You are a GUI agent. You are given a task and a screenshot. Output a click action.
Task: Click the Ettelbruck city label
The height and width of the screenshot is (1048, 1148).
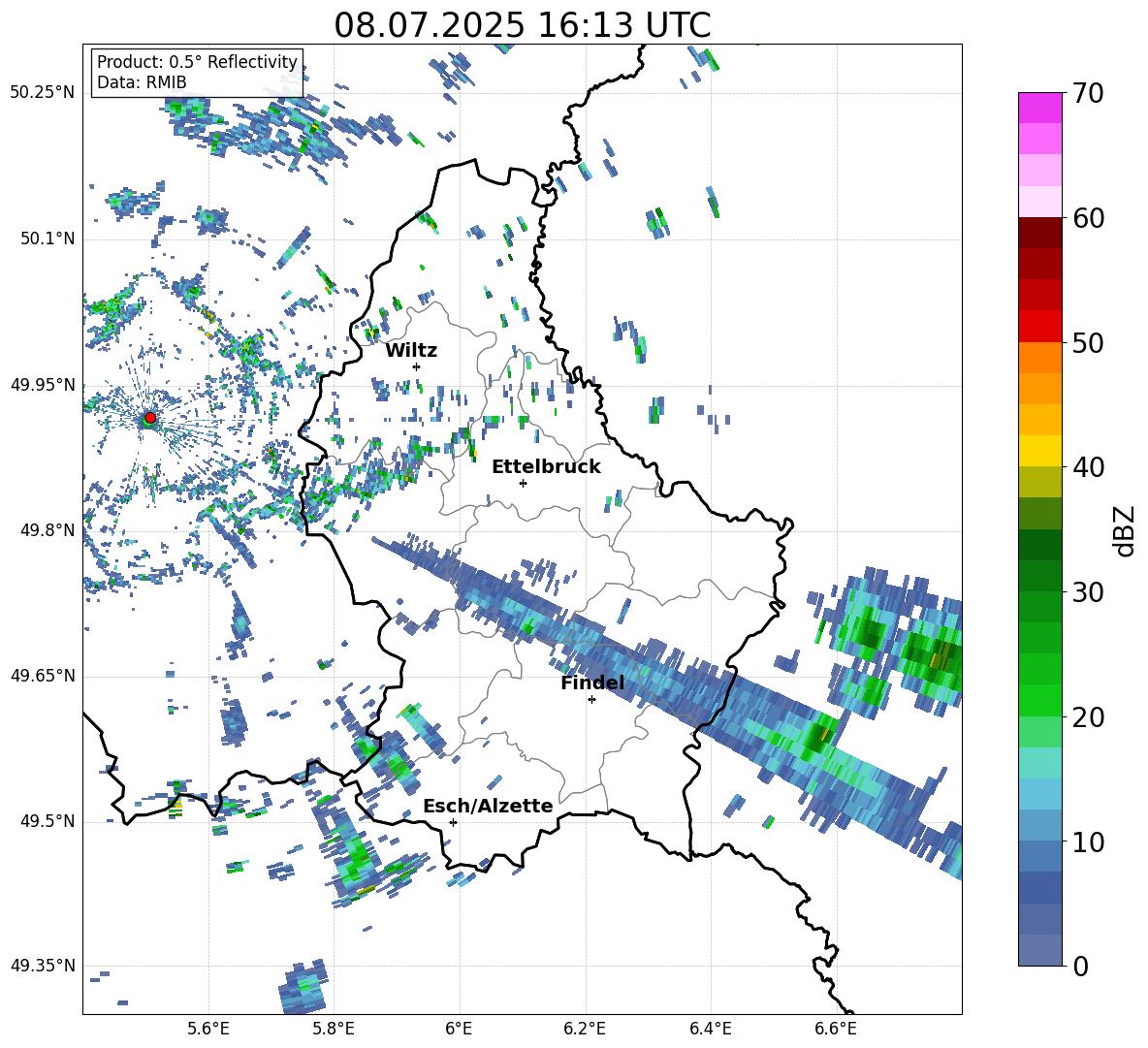click(x=546, y=467)
